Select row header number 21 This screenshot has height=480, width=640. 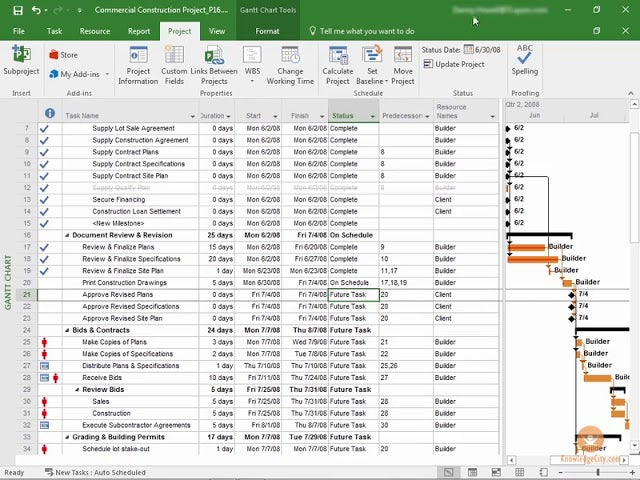27,295
